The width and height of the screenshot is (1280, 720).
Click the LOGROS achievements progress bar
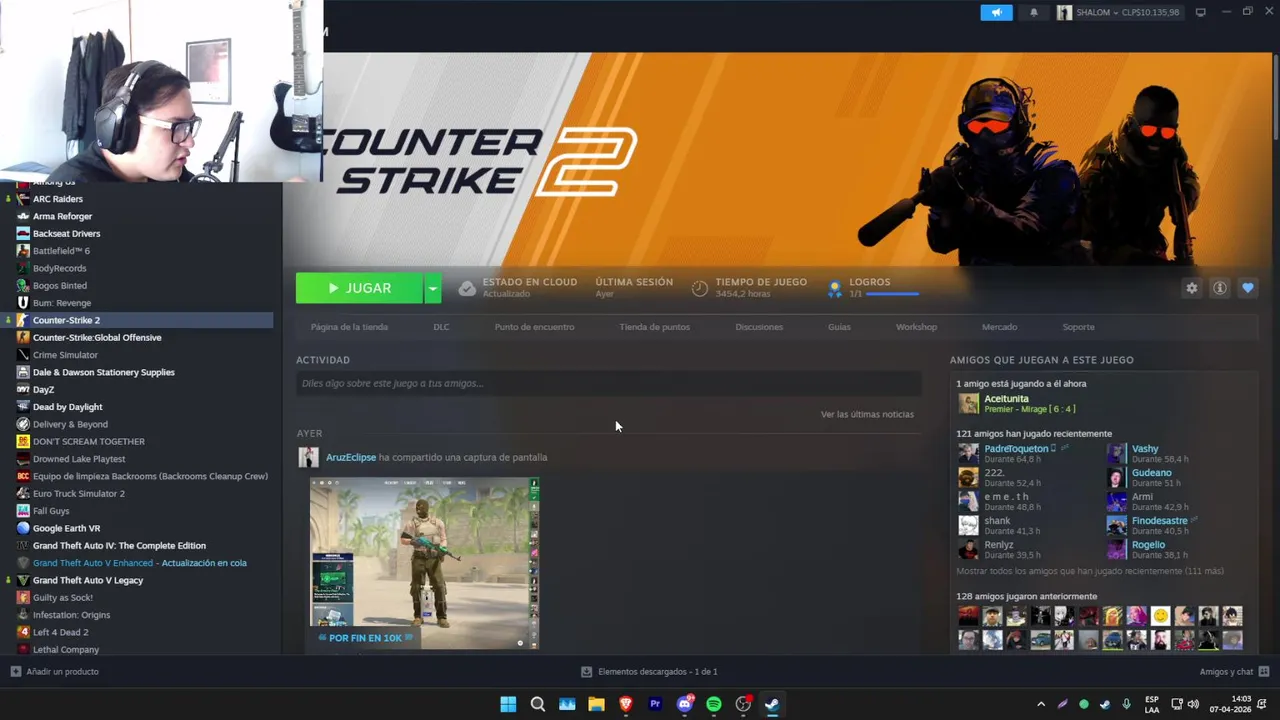[x=892, y=294]
